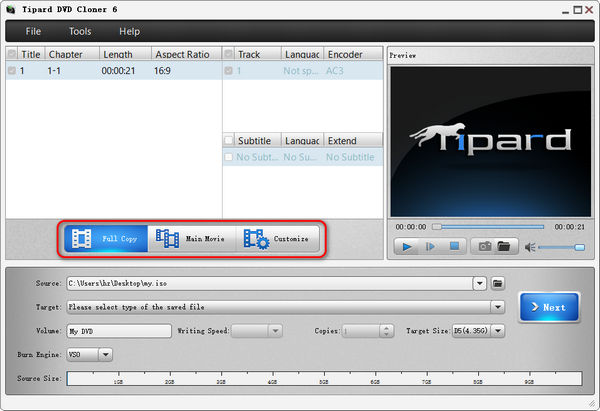Select Customize copy mode
600x411 pixels.
point(277,238)
